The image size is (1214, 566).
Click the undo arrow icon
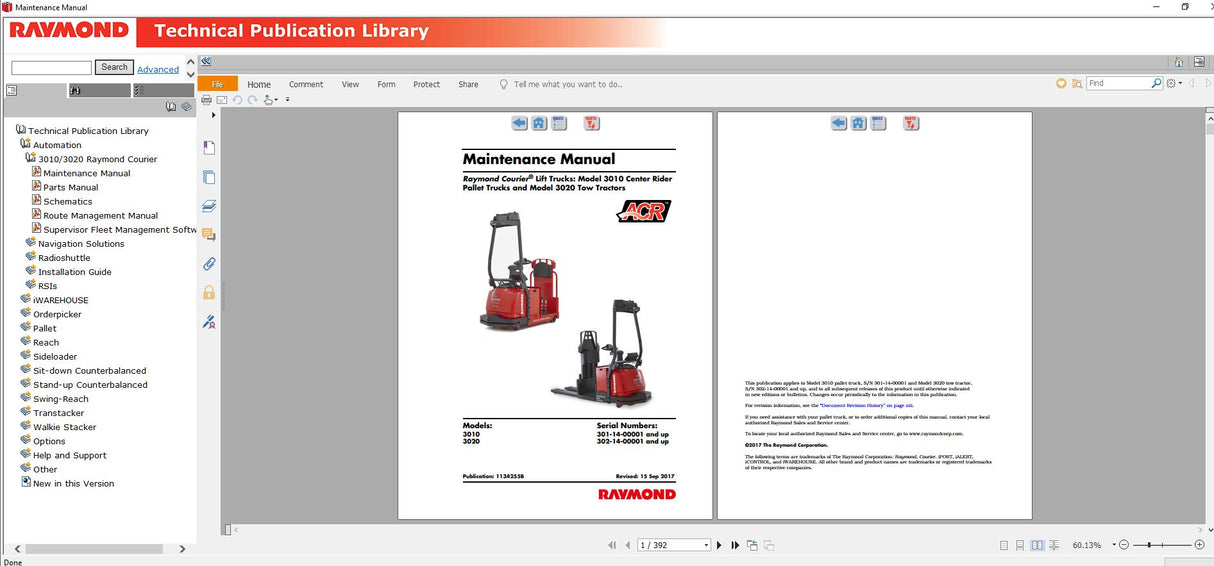(238, 100)
